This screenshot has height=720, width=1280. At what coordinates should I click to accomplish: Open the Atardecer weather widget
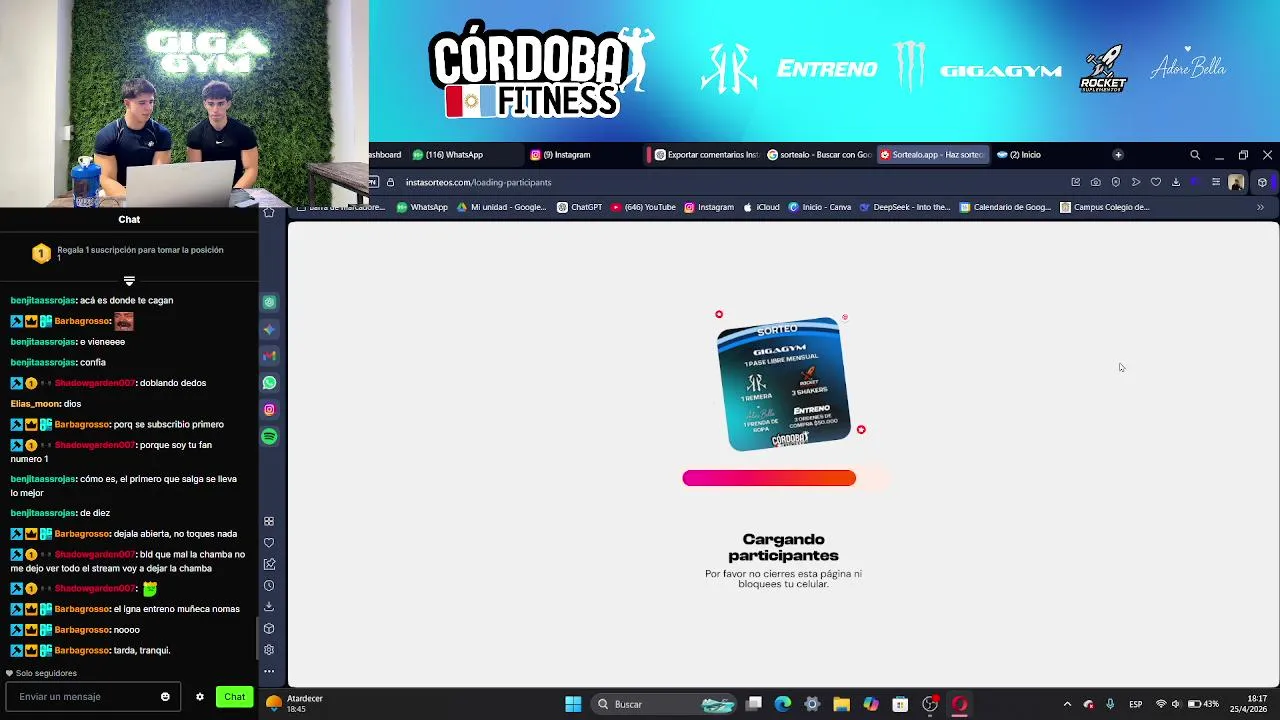pos(295,704)
